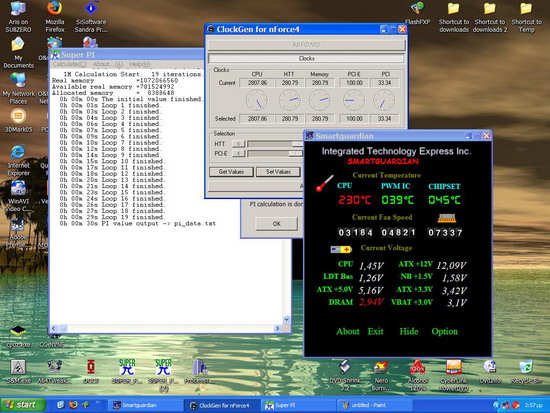Screen dimensions: 550x413
Task: Open Help menu in Super PI
Action: click(x=140, y=64)
